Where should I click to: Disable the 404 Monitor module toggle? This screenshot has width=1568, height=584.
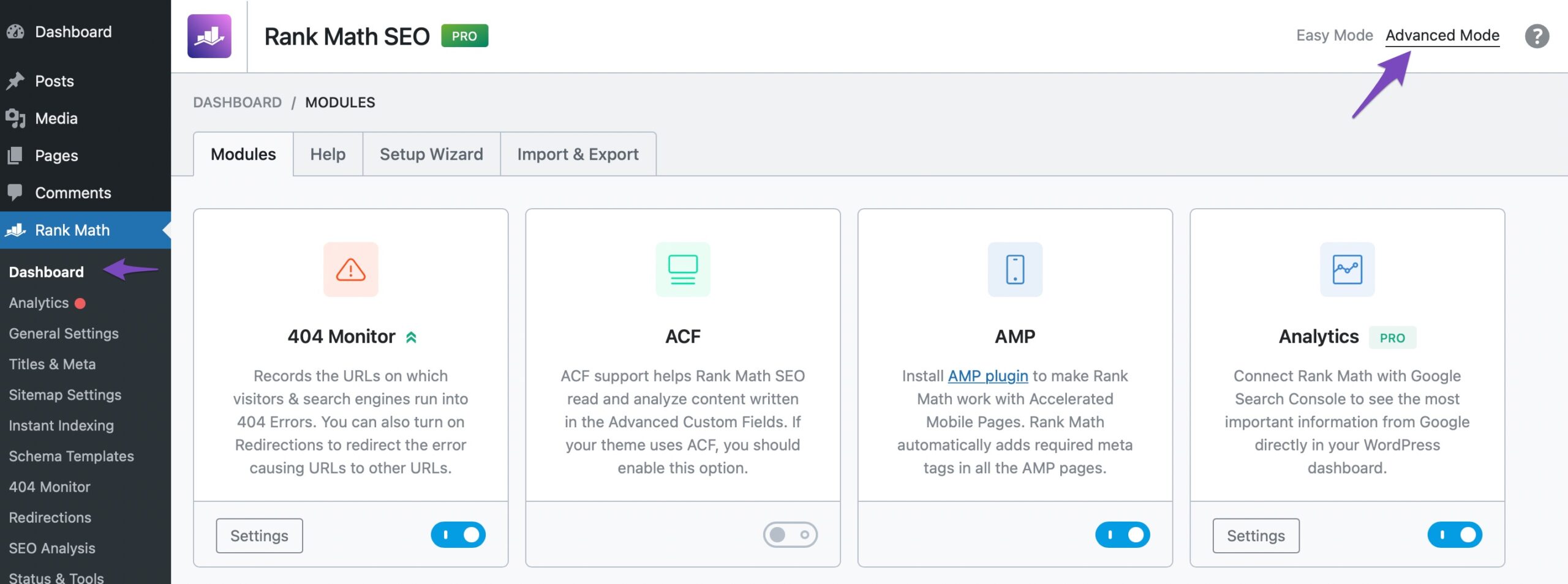coord(458,535)
